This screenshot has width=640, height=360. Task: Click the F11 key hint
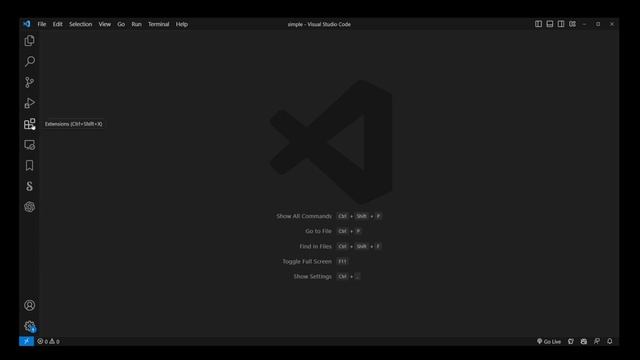tap(342, 261)
